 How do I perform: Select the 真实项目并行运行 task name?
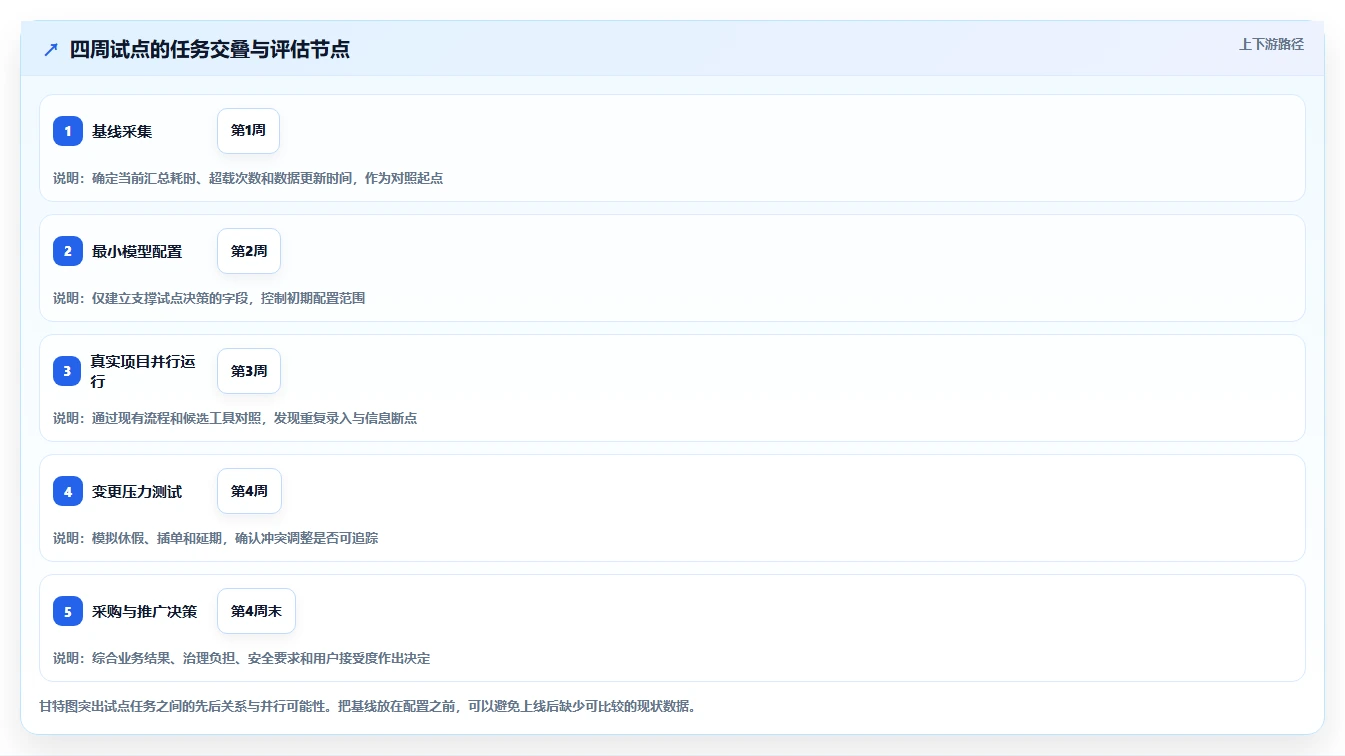144,371
